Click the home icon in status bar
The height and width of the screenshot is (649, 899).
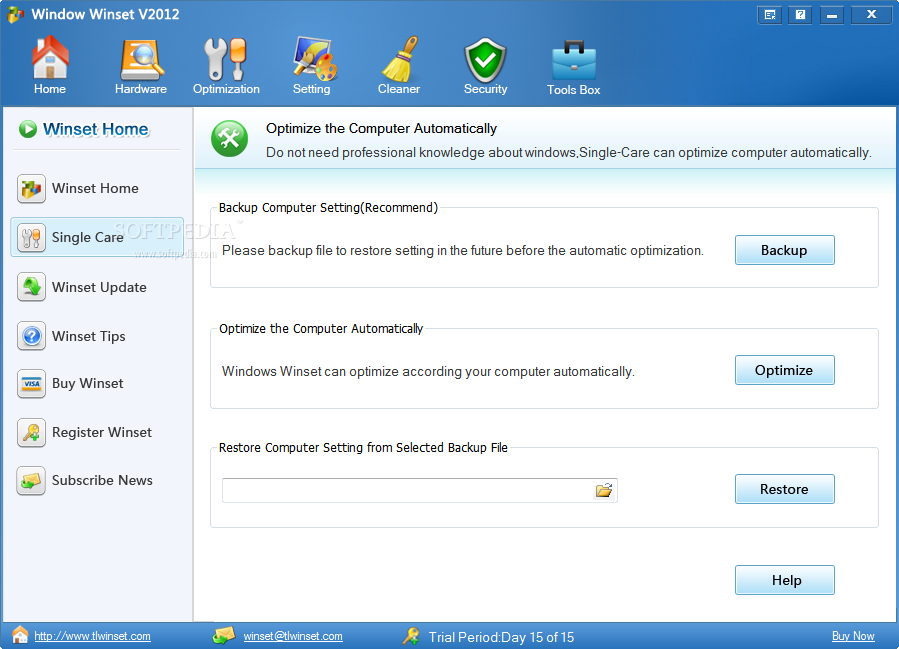20,635
